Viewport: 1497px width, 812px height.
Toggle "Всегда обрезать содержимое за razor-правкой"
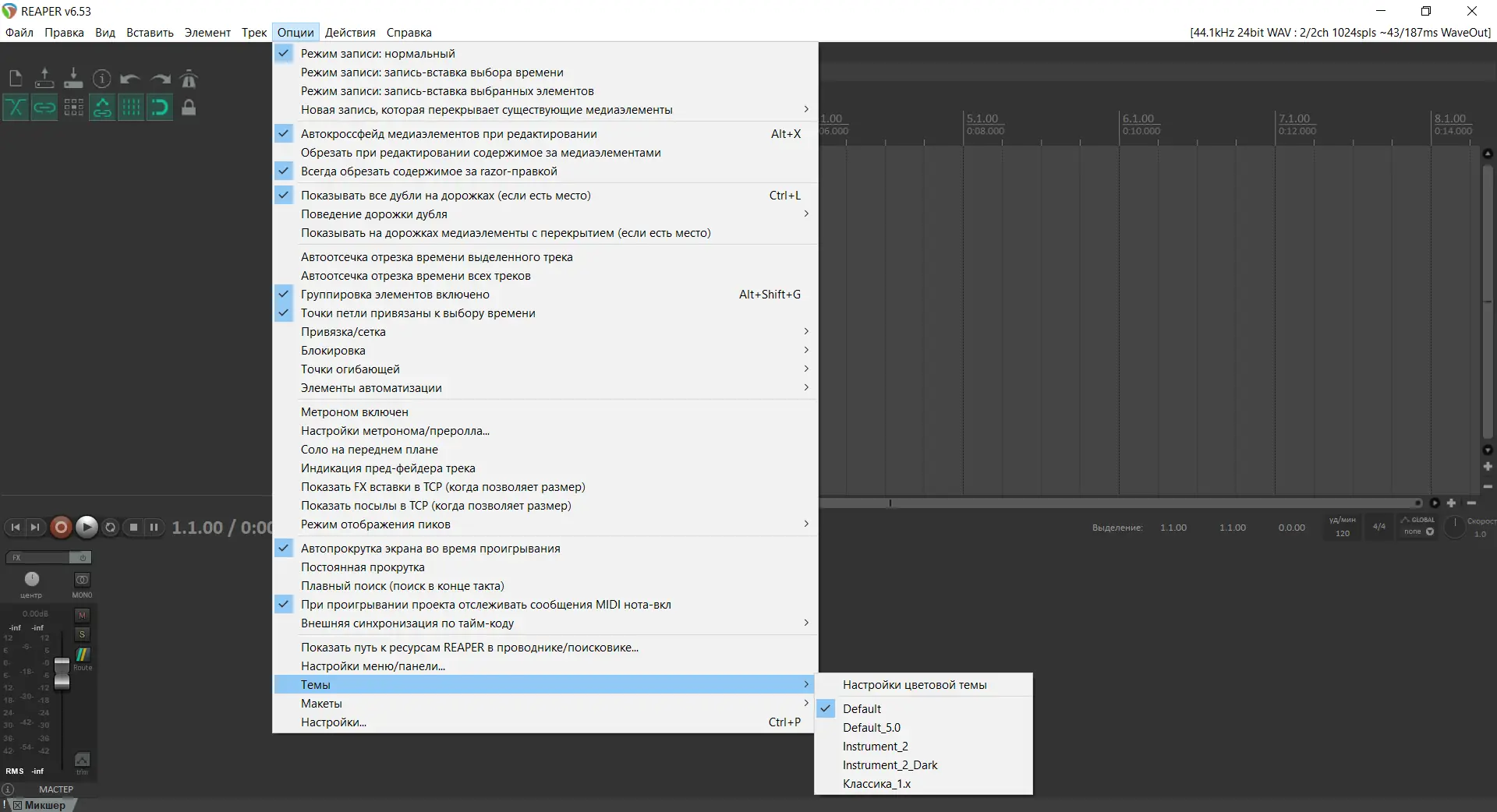[545, 171]
